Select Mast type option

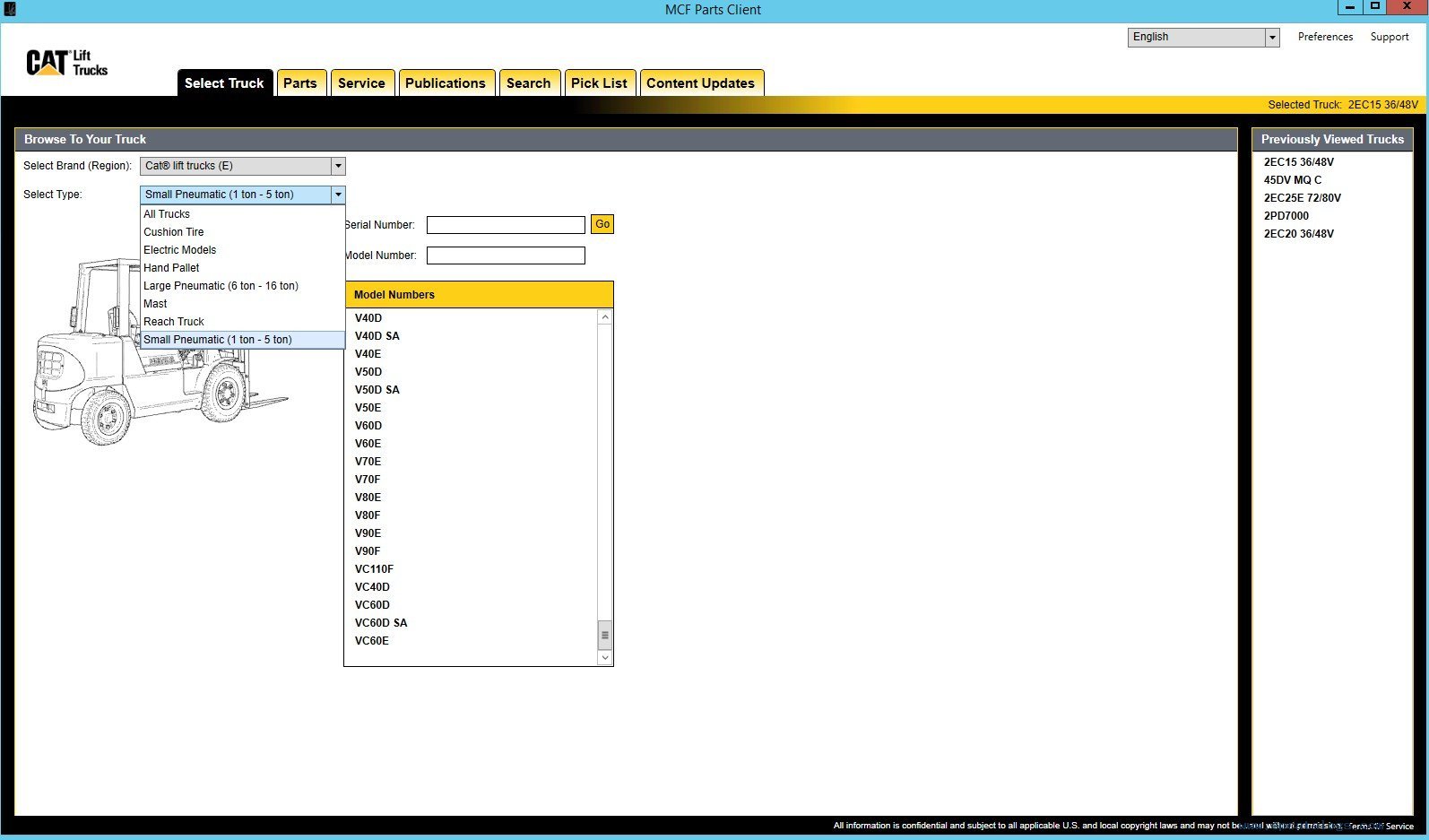[x=242, y=304]
